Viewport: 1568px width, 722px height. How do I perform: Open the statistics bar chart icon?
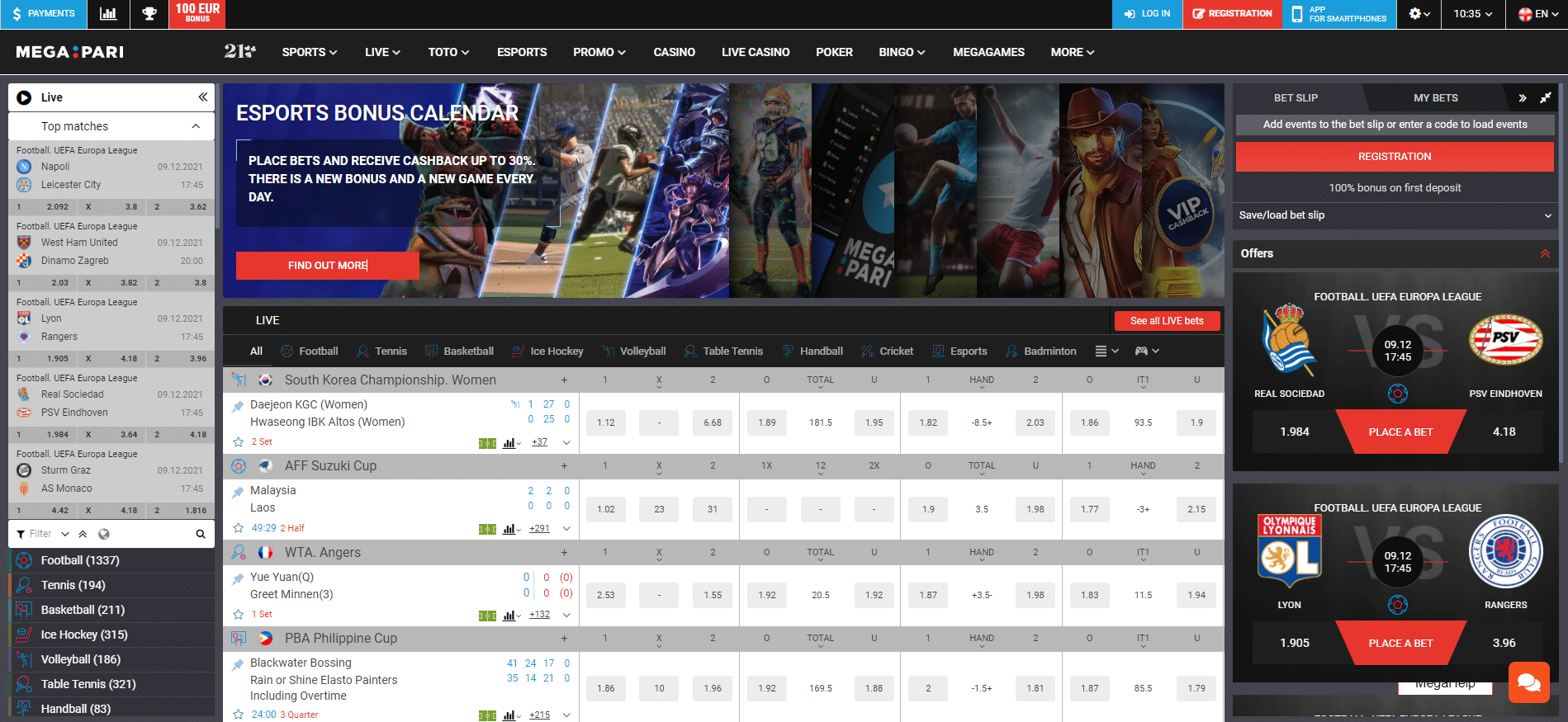tap(108, 14)
